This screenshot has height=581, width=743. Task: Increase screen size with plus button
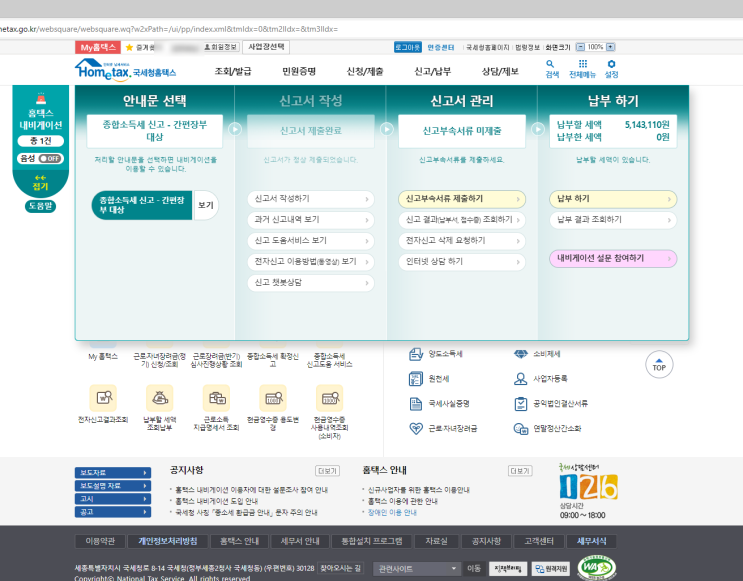[611, 47]
